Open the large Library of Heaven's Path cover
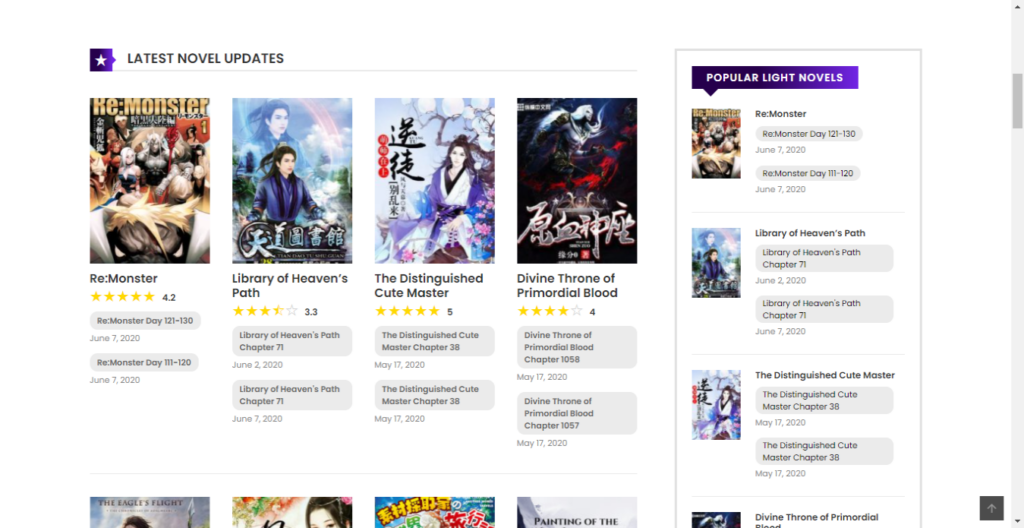 292,181
